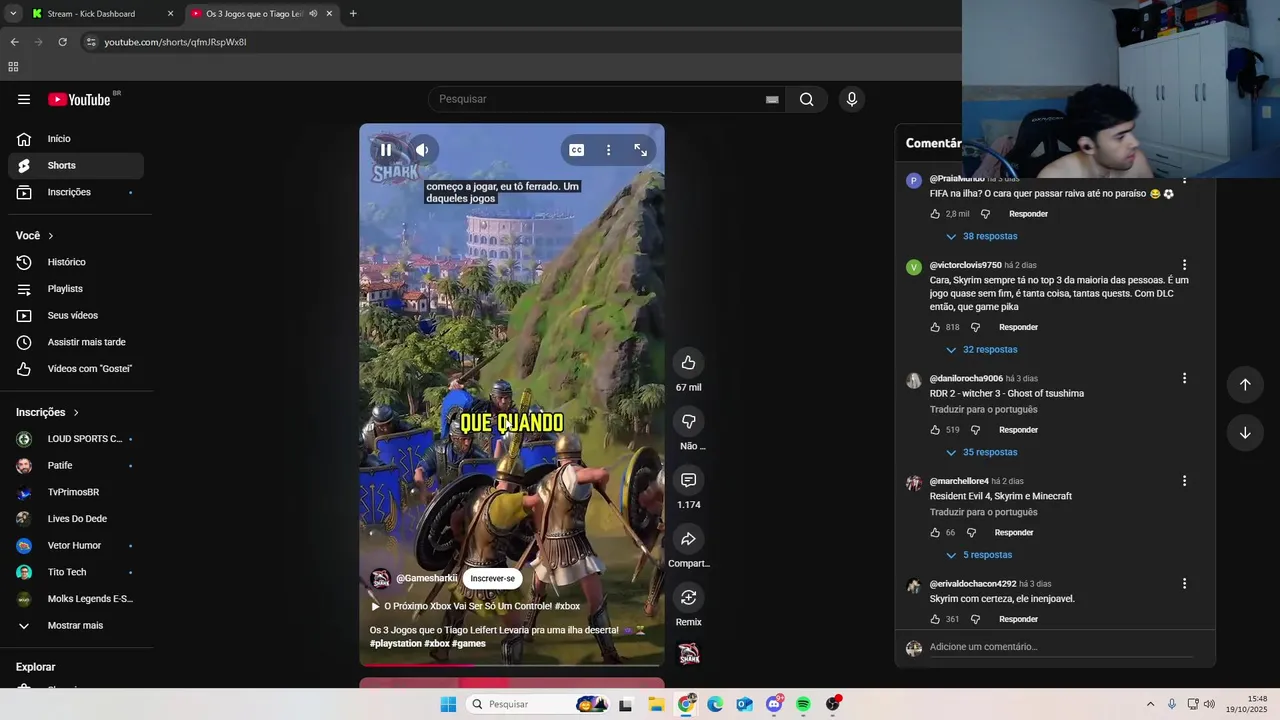Expand 5 respostas under marchellore4 comment
The image size is (1280, 720).
pos(979,555)
